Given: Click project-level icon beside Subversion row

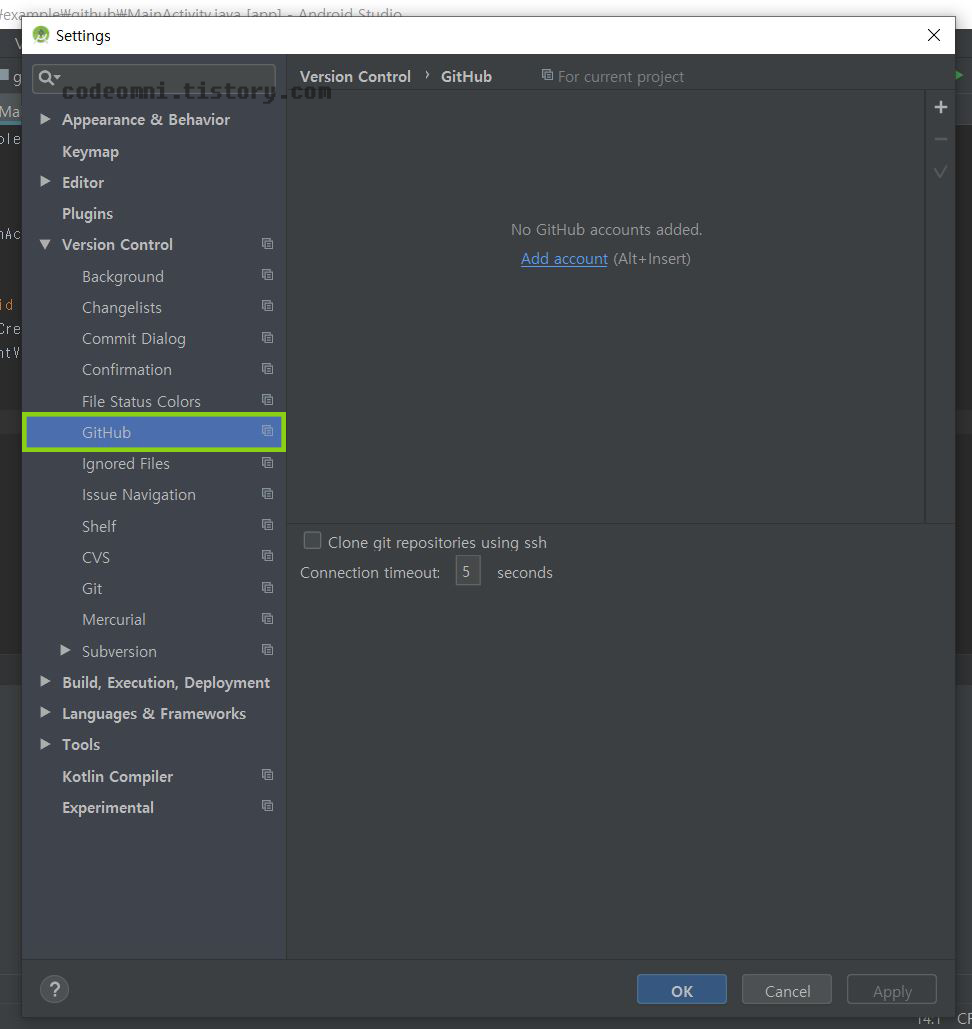Looking at the screenshot, I should (267, 649).
